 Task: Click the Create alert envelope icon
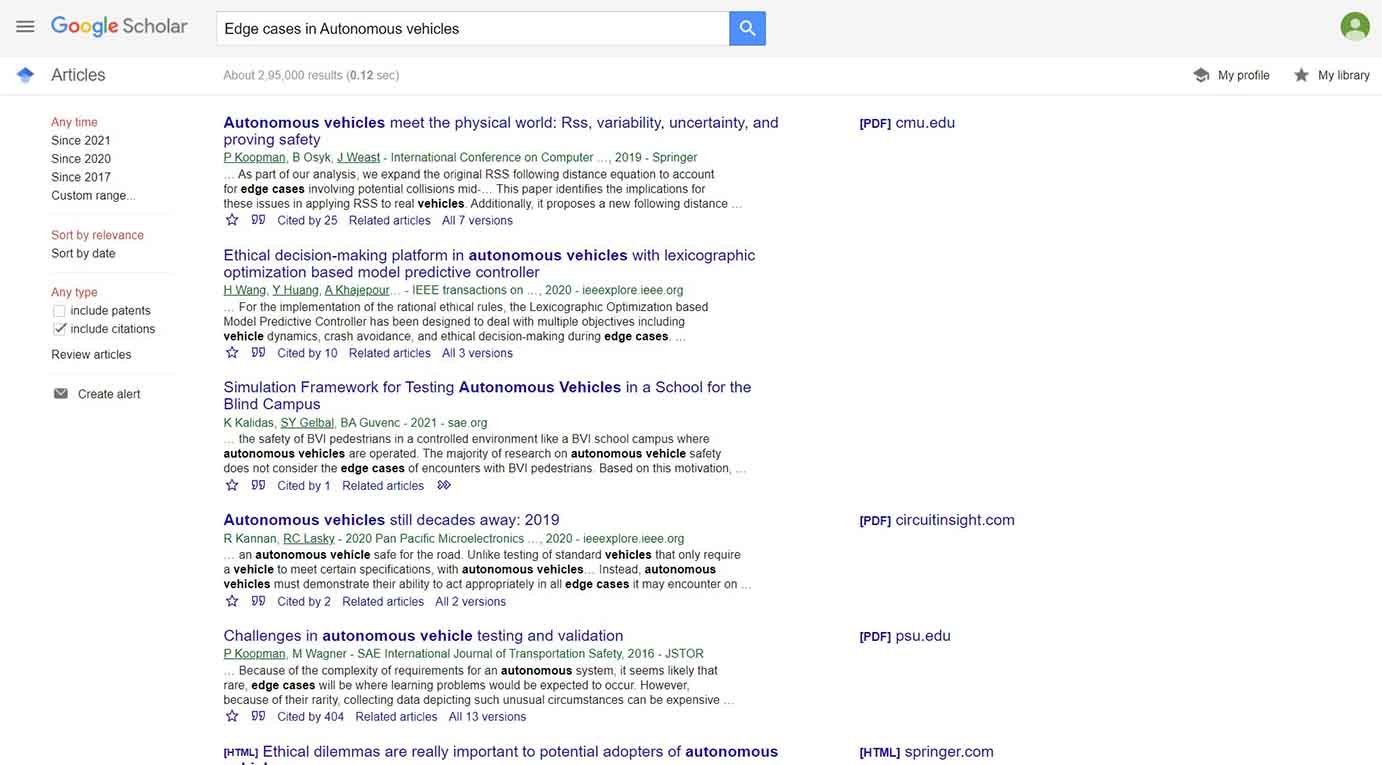pos(61,394)
